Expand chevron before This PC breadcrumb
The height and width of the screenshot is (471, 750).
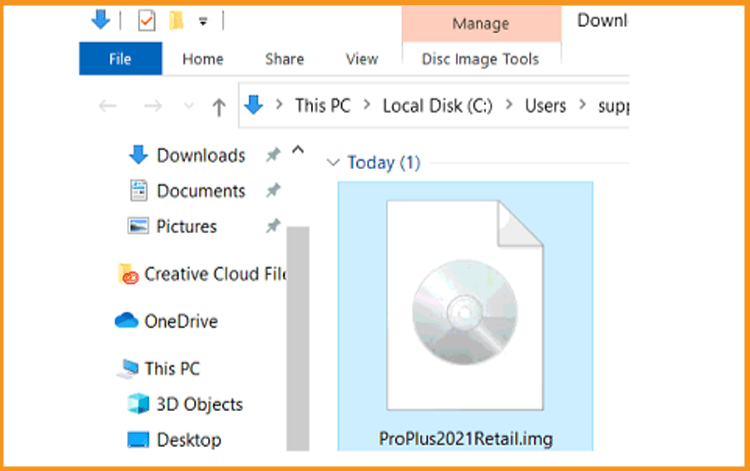pos(279,104)
